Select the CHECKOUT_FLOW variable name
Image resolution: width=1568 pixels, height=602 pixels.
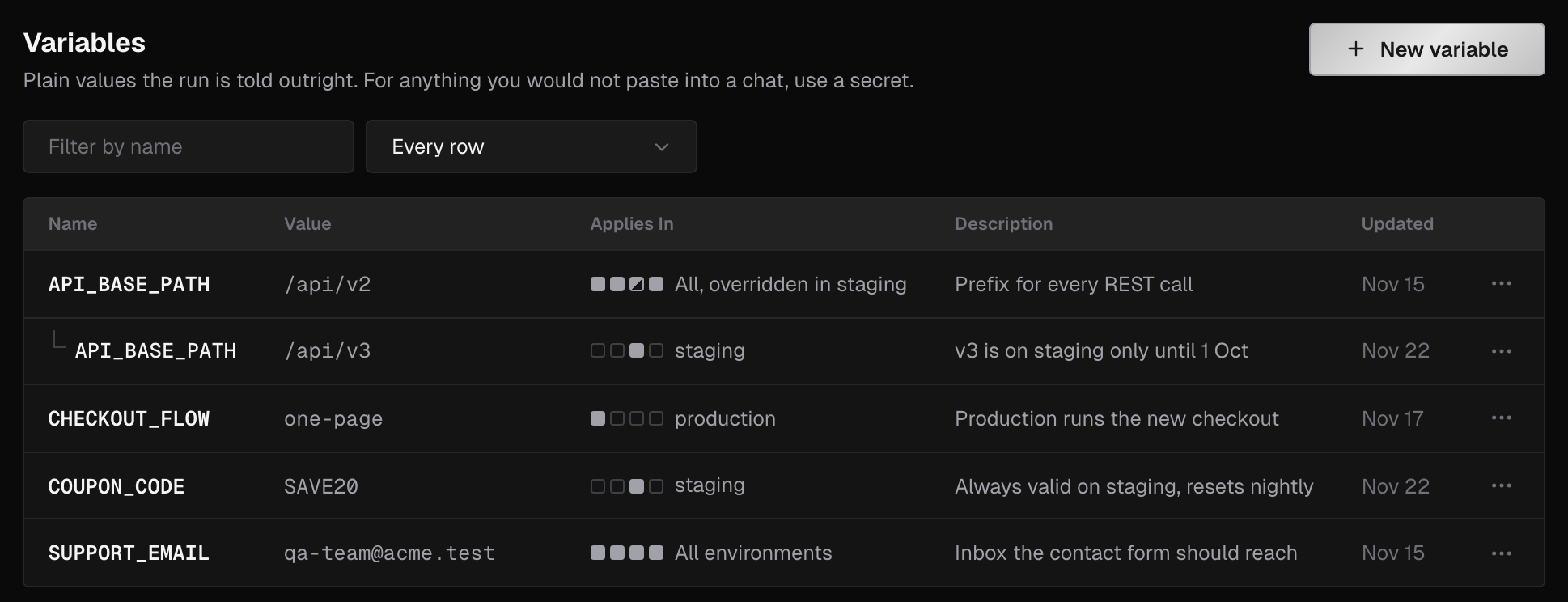[129, 419]
